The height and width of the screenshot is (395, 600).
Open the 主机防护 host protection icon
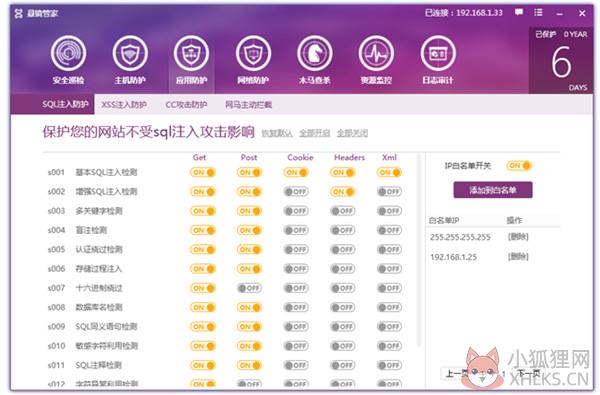[x=130, y=53]
